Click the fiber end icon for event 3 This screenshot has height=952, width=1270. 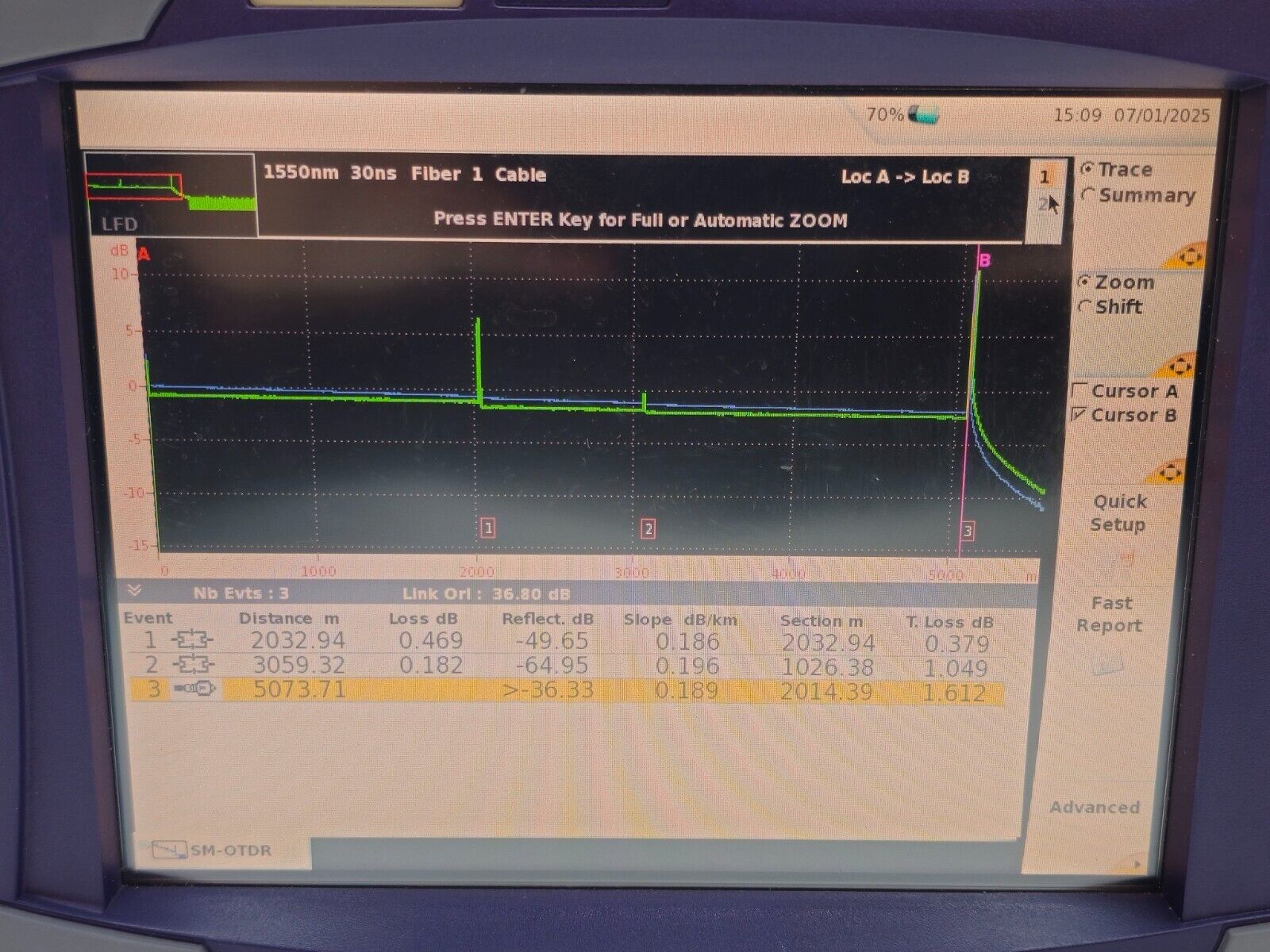(194, 689)
